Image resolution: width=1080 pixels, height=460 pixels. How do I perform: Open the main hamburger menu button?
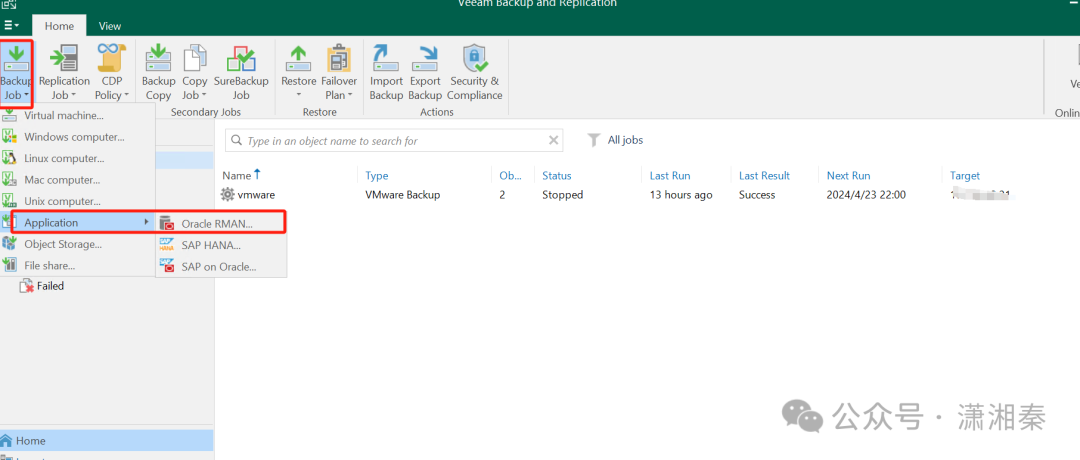pyautogui.click(x=11, y=25)
